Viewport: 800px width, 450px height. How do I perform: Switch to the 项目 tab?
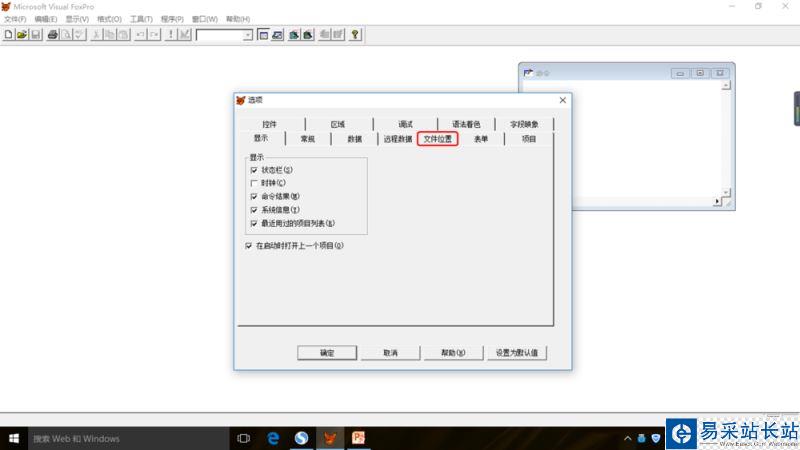pos(529,139)
